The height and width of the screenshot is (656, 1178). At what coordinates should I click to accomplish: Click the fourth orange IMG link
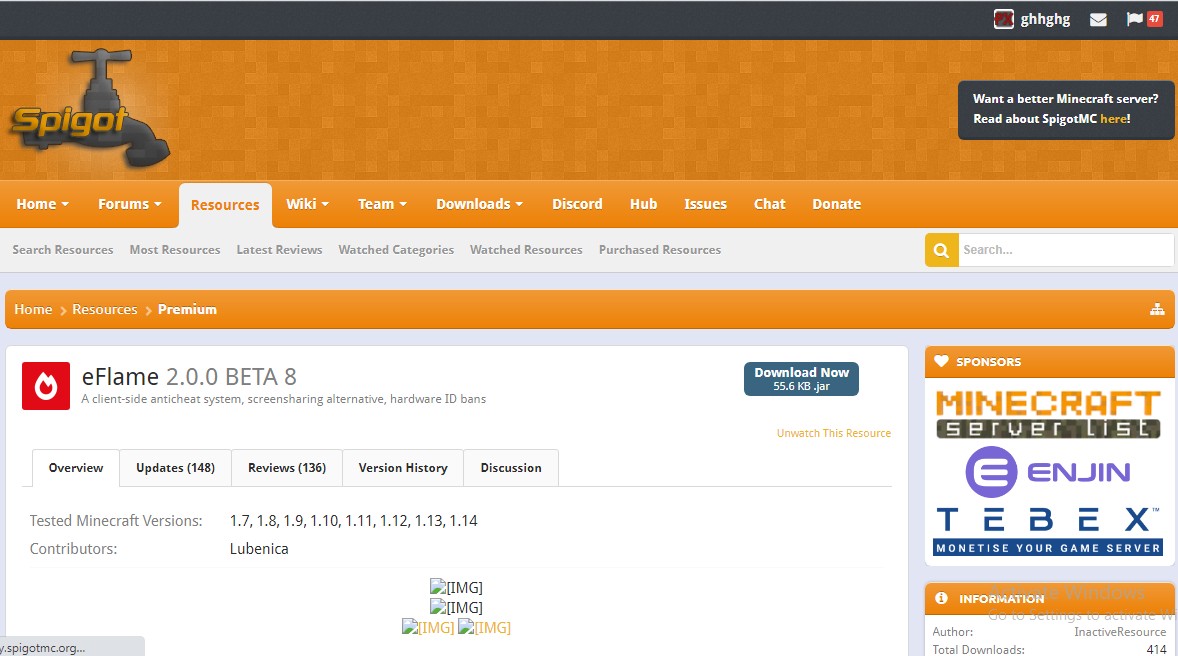(485, 627)
